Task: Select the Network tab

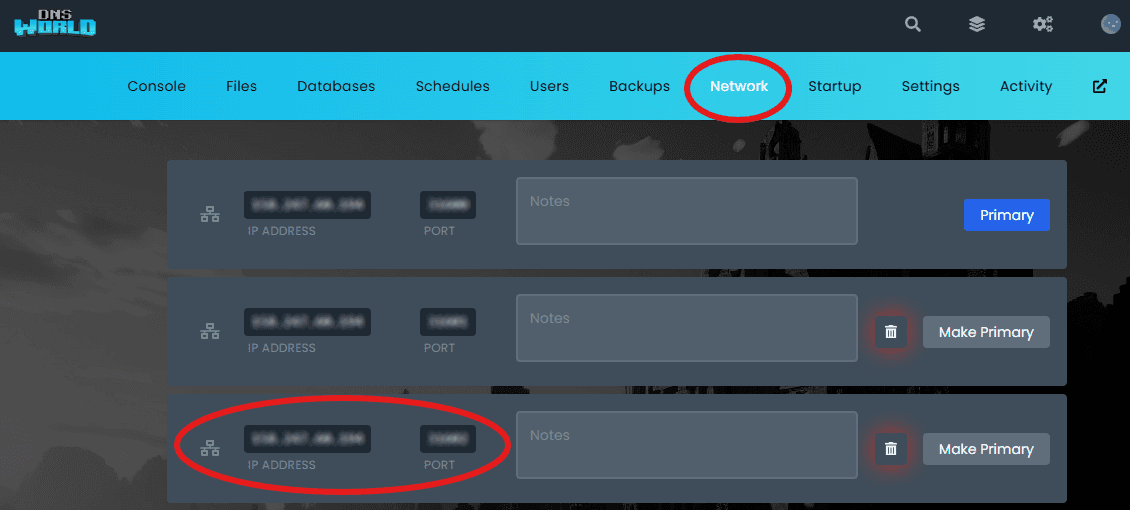Action: point(739,86)
